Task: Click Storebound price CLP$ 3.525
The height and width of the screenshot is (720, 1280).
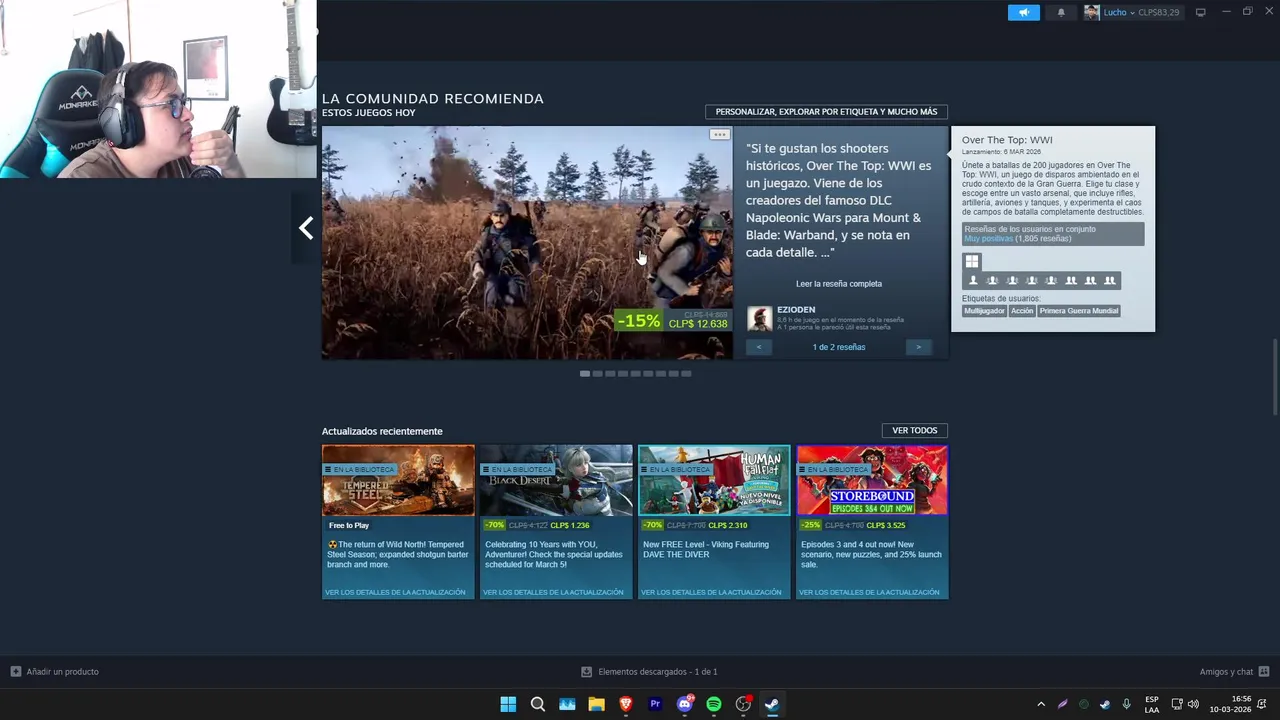Action: pos(885,525)
